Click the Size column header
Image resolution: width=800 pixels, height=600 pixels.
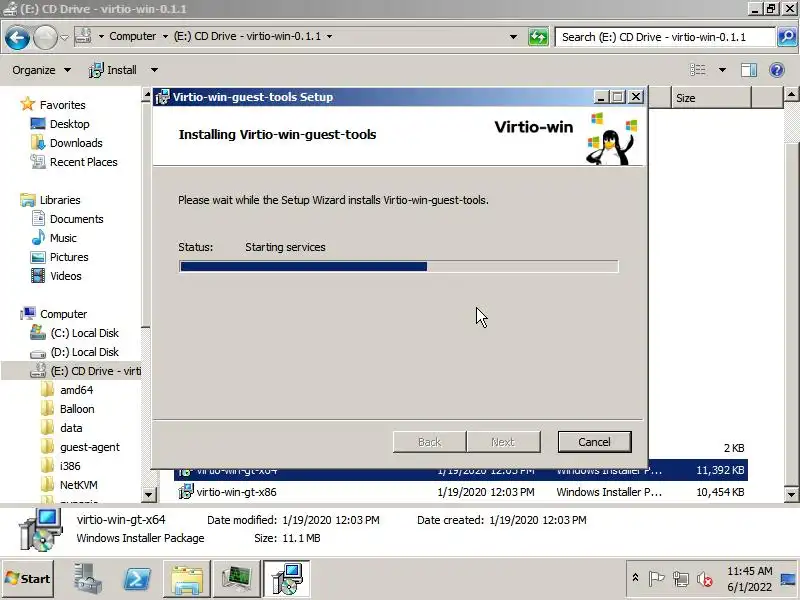[711, 98]
